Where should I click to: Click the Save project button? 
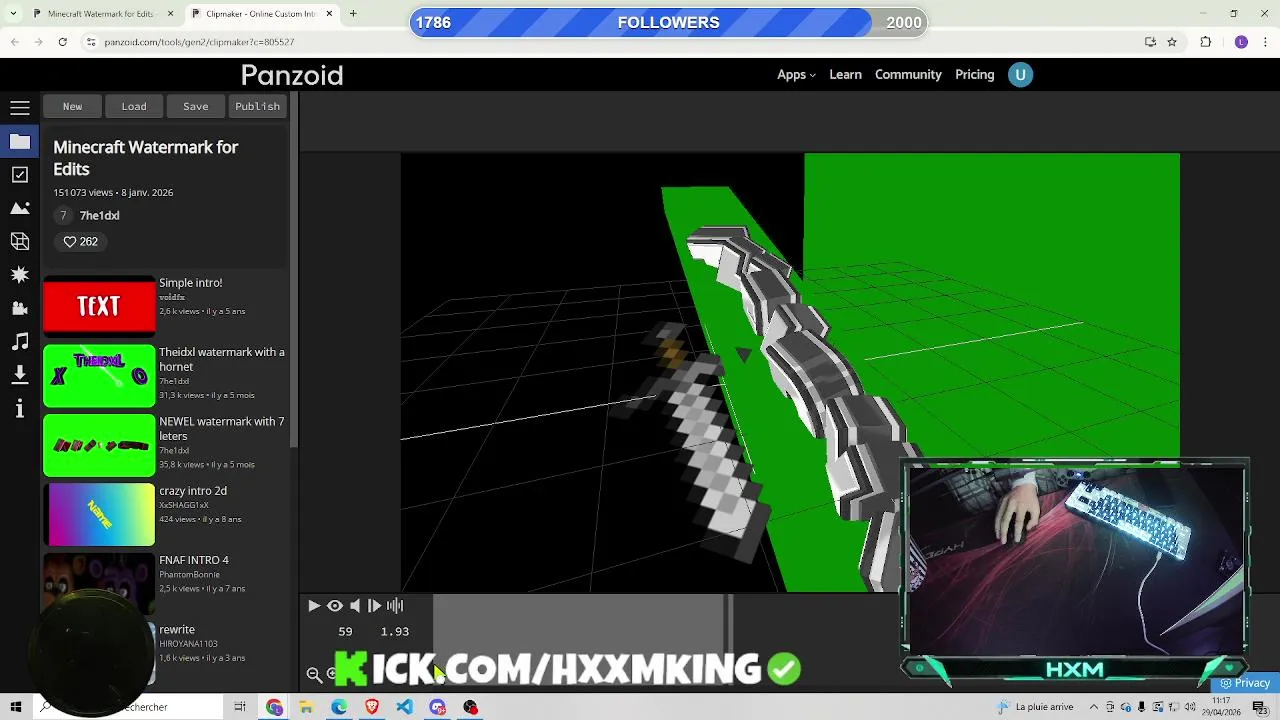(196, 106)
